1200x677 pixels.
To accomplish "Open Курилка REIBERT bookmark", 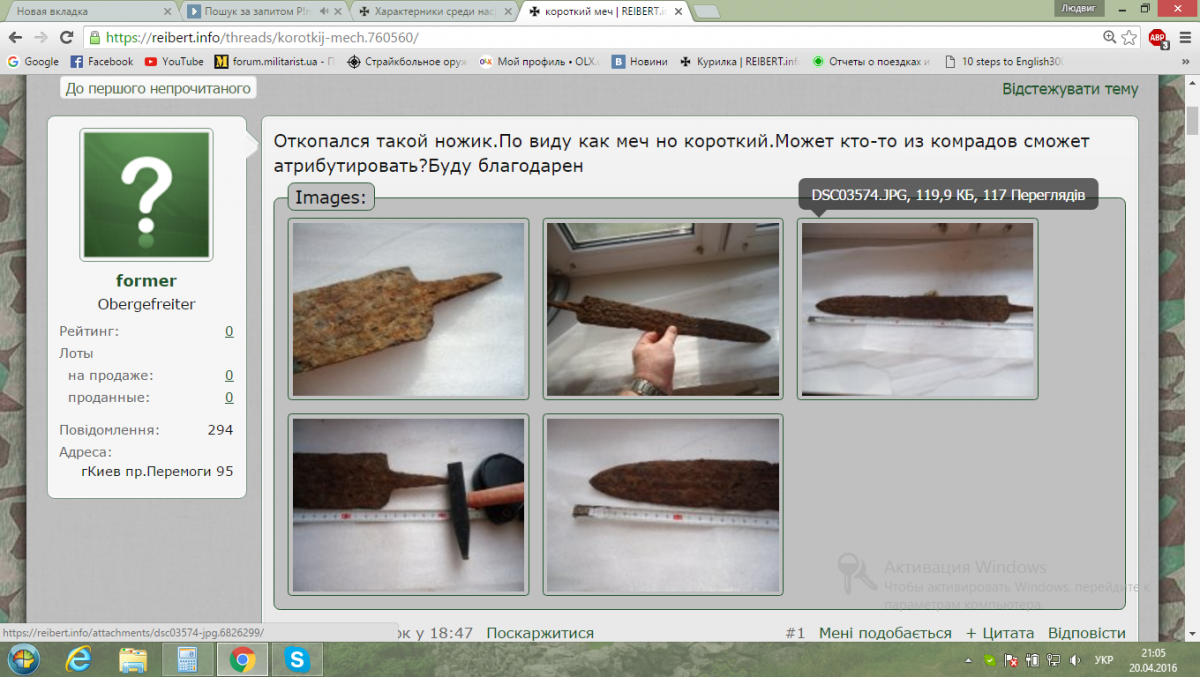I will tap(739, 61).
